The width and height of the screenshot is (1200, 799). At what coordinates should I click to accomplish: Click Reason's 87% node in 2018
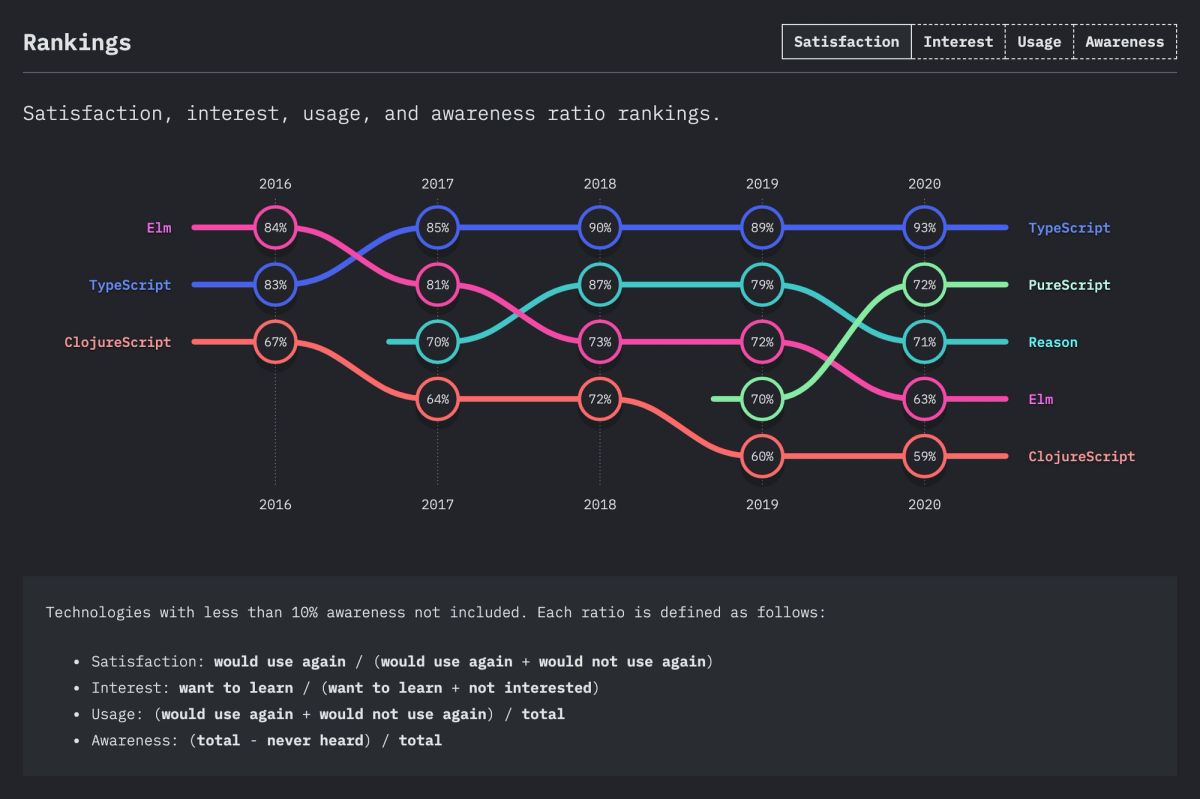tap(600, 285)
